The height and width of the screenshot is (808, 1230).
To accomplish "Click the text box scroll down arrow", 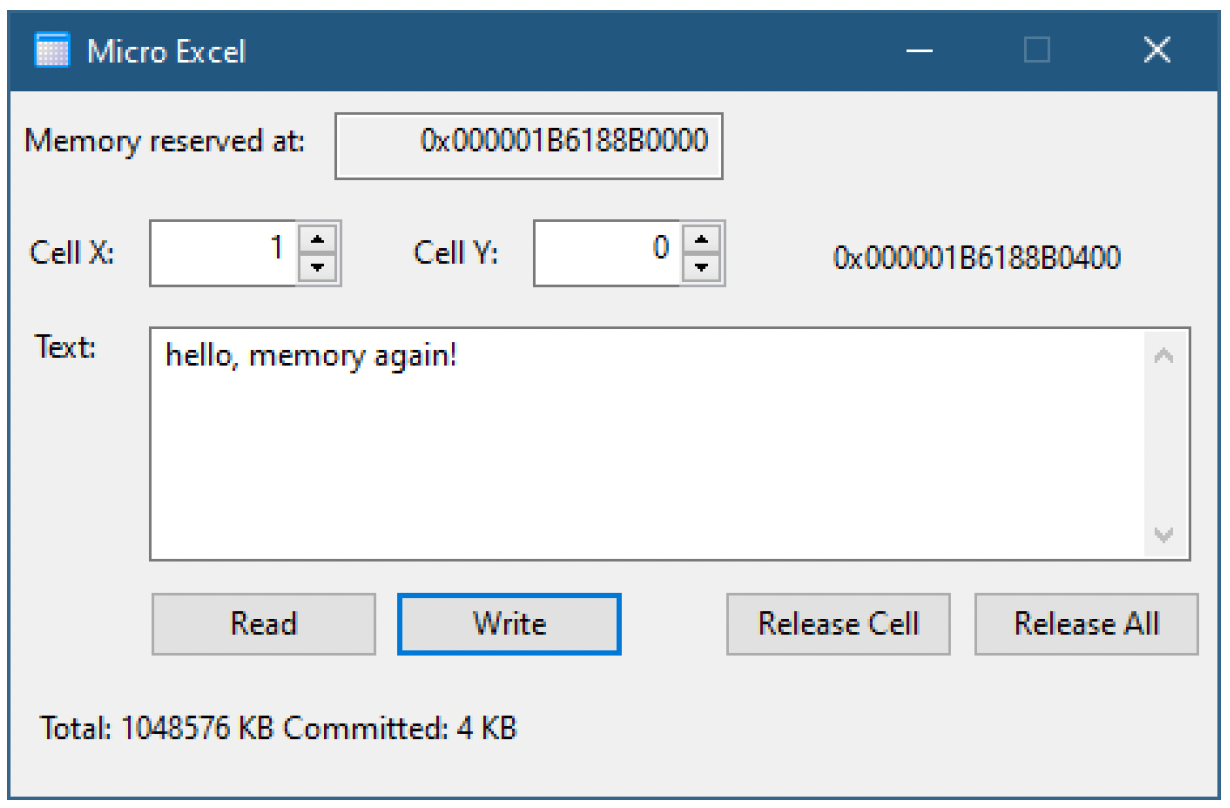I will pos(1164,534).
